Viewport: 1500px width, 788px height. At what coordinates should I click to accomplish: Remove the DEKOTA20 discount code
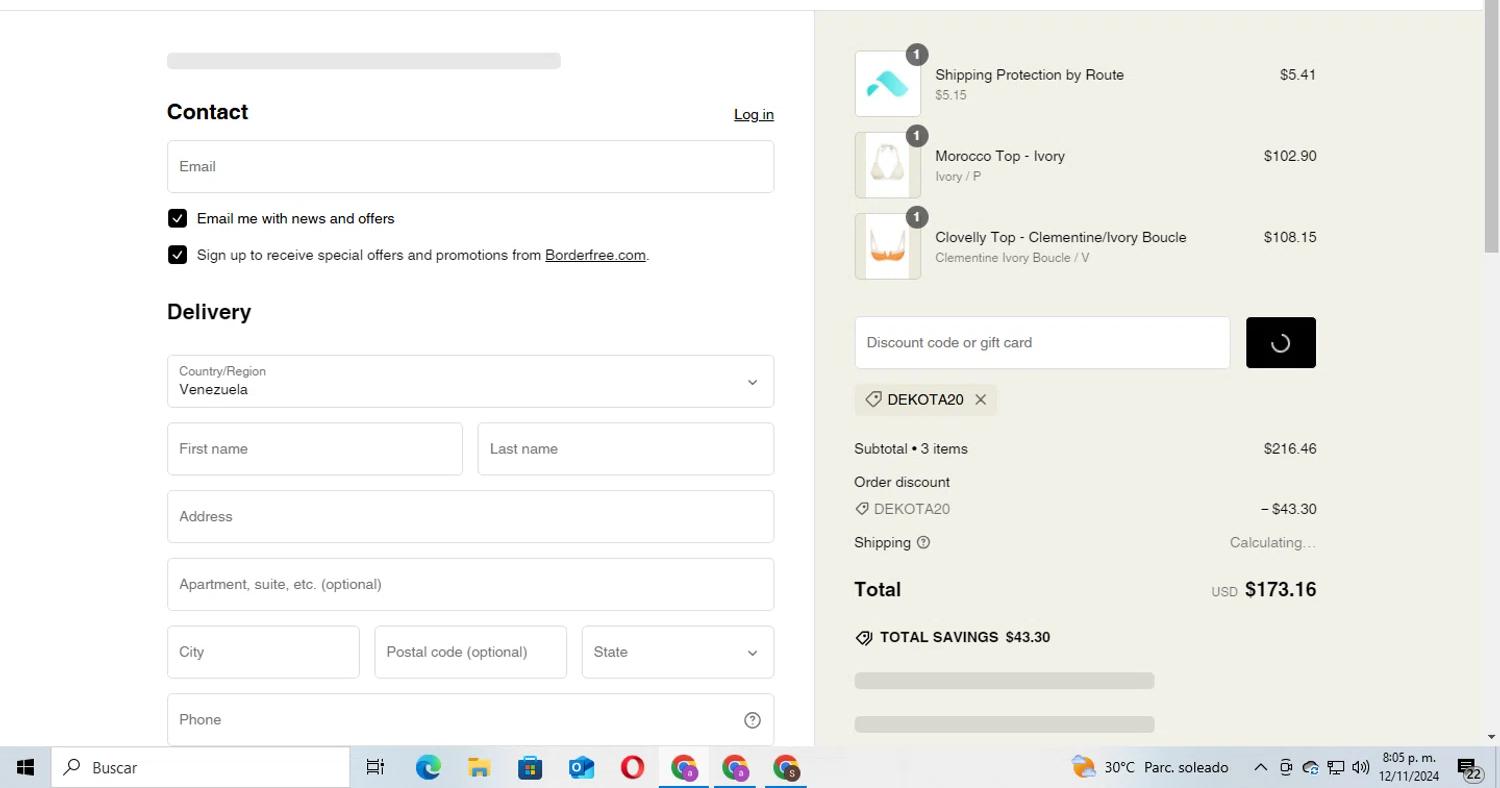tap(981, 400)
